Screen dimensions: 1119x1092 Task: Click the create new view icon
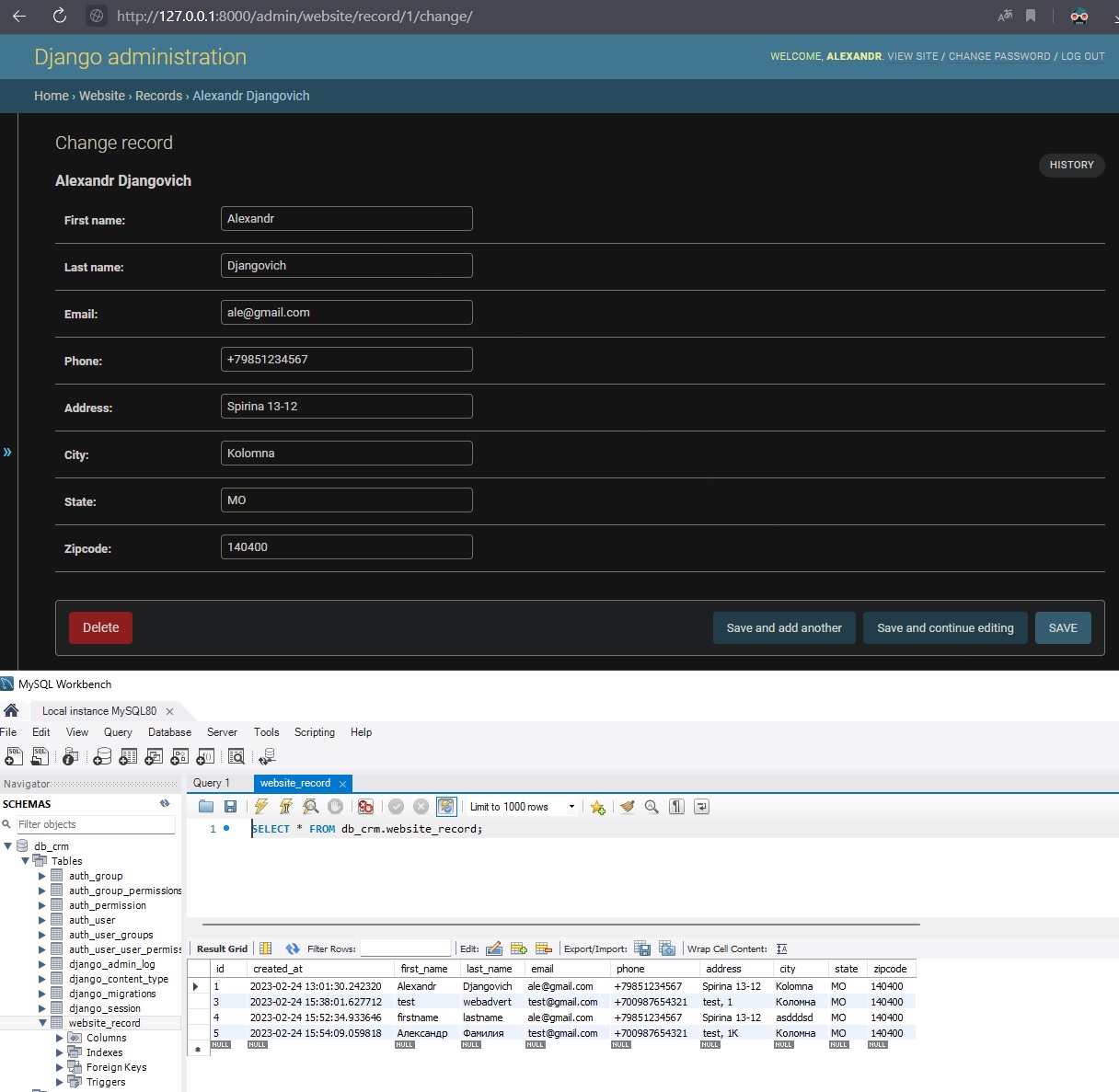coord(154,756)
